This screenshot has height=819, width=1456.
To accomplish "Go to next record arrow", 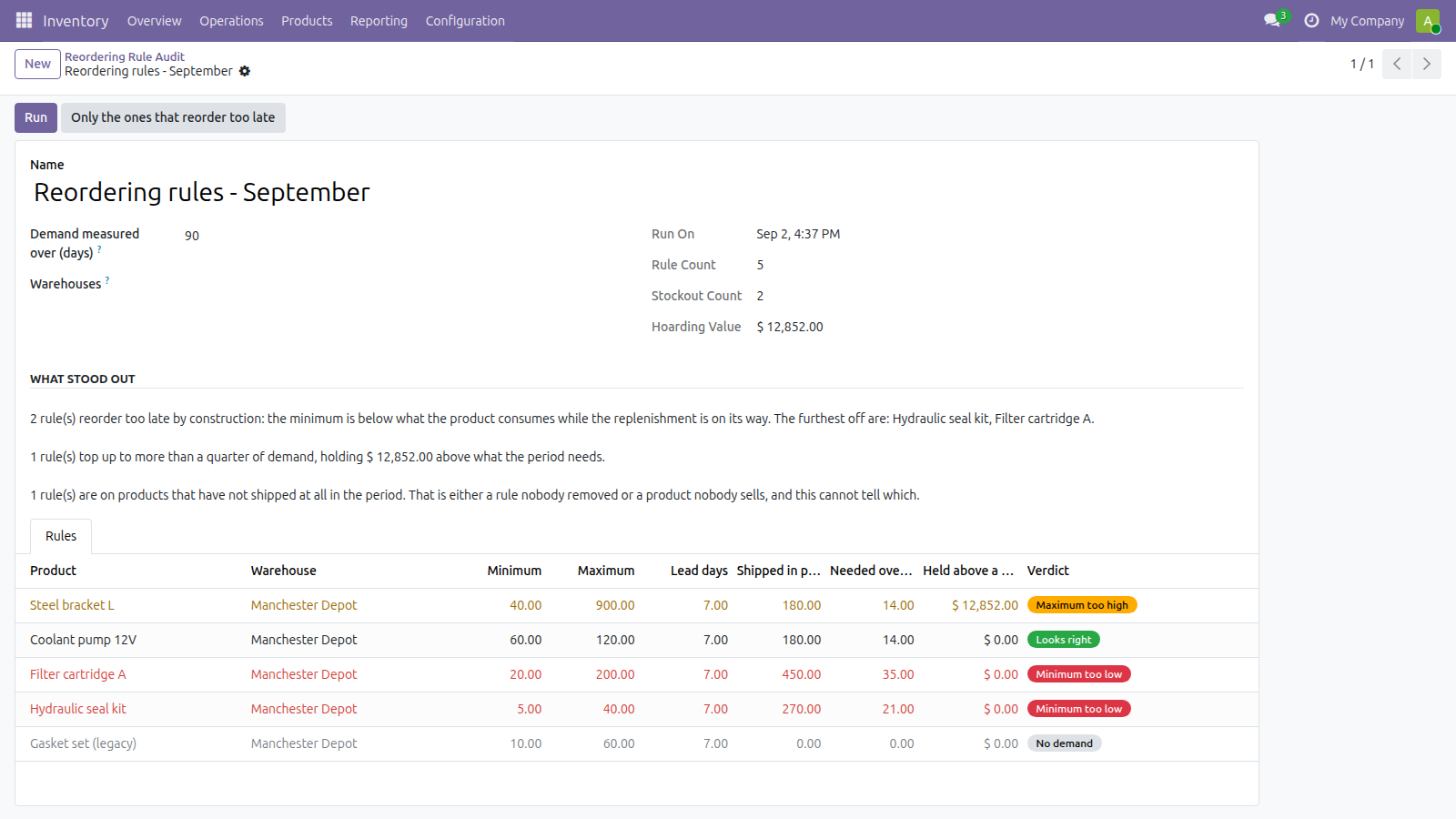I will [x=1427, y=64].
